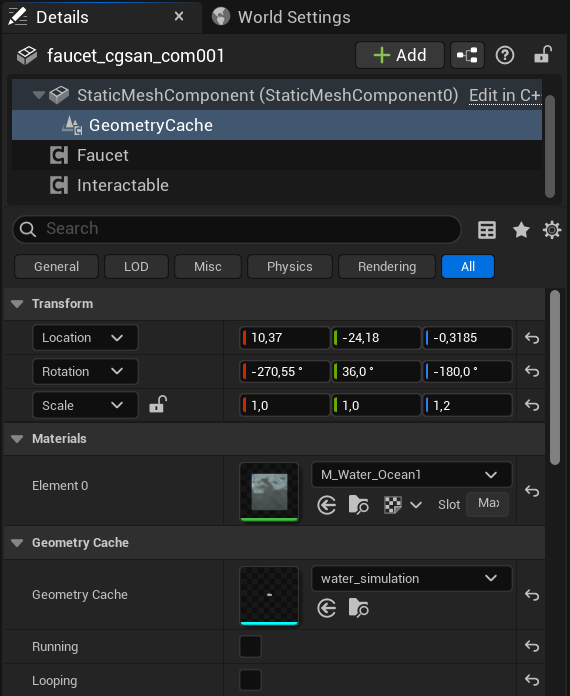Filter by Physics category
The image size is (570, 696).
point(289,266)
